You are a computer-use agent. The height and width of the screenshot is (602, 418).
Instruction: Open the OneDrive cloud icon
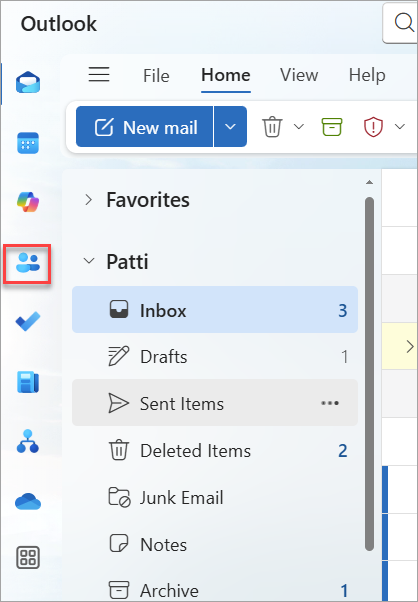(x=28, y=501)
